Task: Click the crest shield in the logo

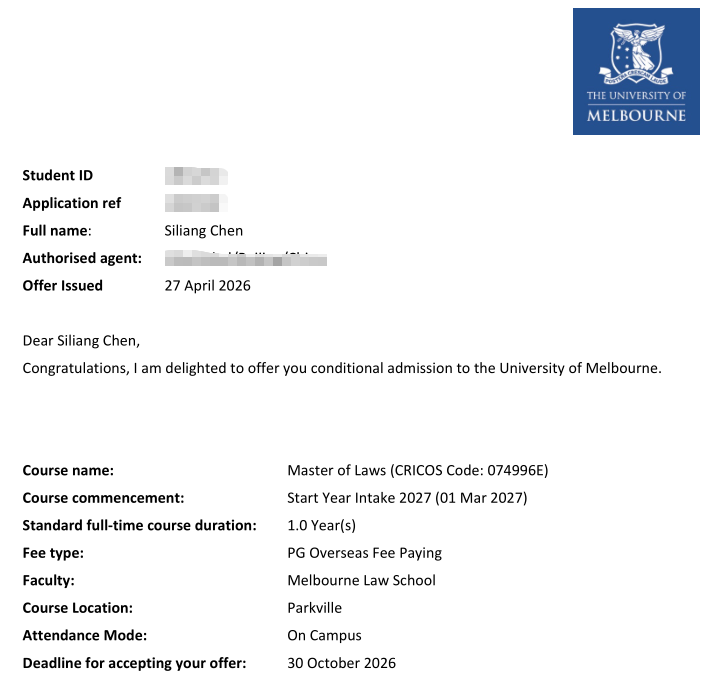Action: (x=636, y=54)
